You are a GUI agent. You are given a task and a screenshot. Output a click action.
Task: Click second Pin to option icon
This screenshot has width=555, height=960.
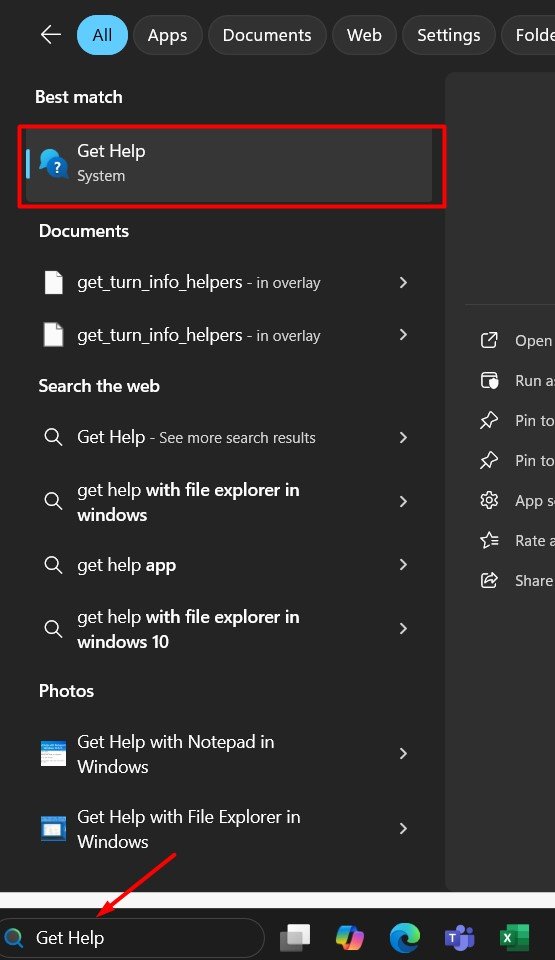pos(489,460)
